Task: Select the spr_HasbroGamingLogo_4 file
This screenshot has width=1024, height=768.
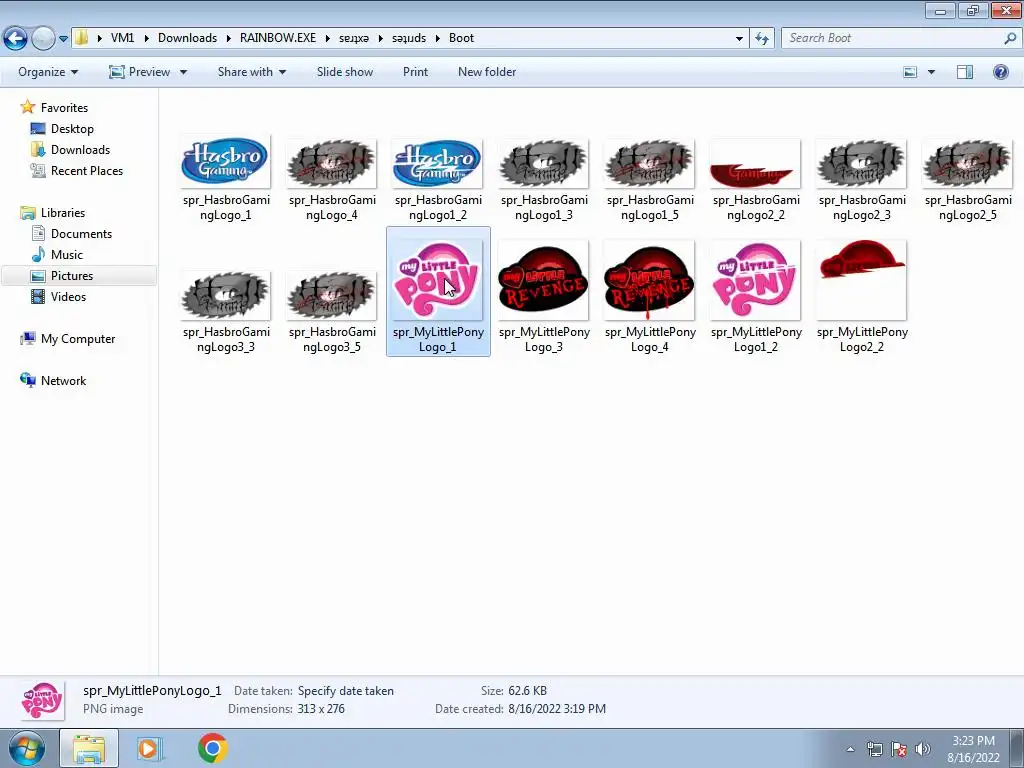Action: pyautogui.click(x=332, y=180)
